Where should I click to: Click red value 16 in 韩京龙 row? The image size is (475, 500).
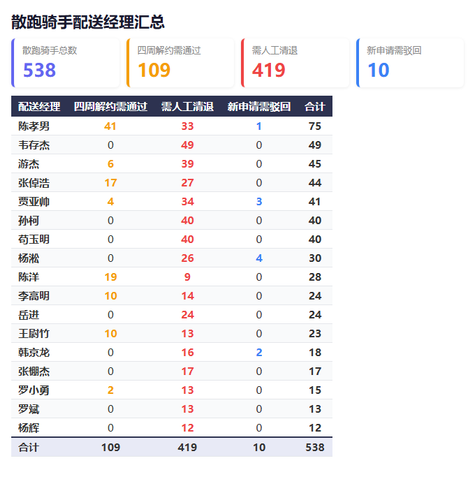[x=187, y=352]
